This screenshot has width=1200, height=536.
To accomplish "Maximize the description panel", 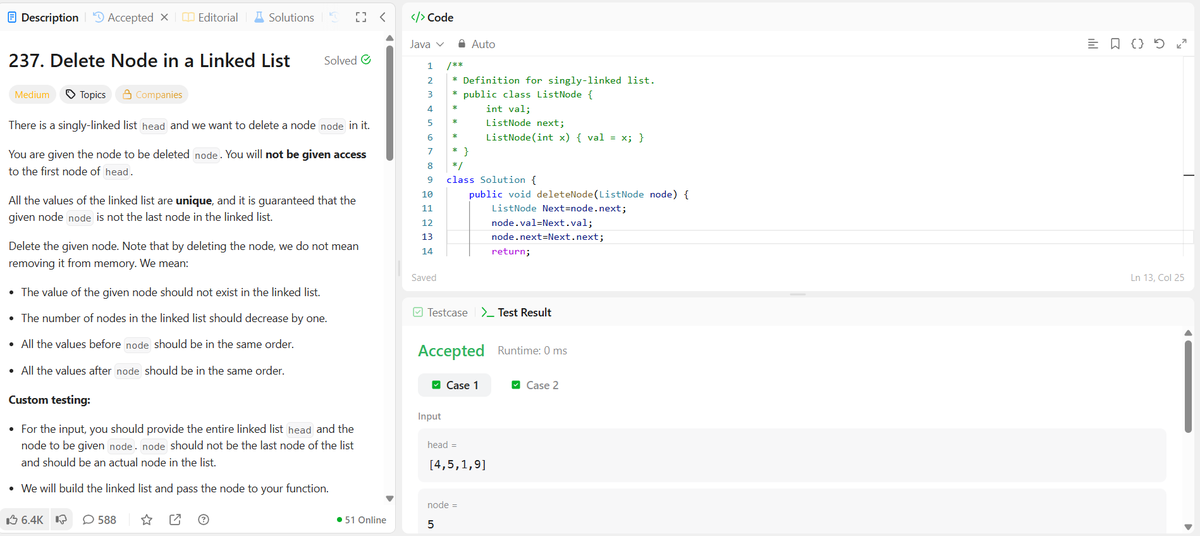I will [361, 17].
